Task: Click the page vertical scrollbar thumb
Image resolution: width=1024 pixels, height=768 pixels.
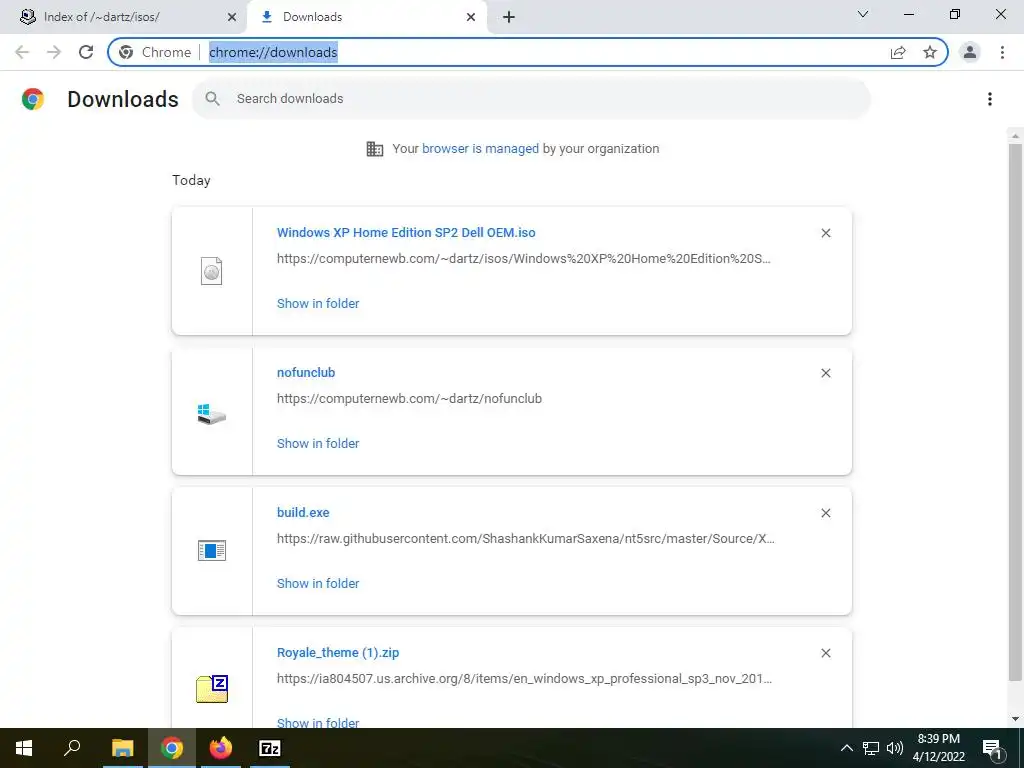Action: [1015, 411]
